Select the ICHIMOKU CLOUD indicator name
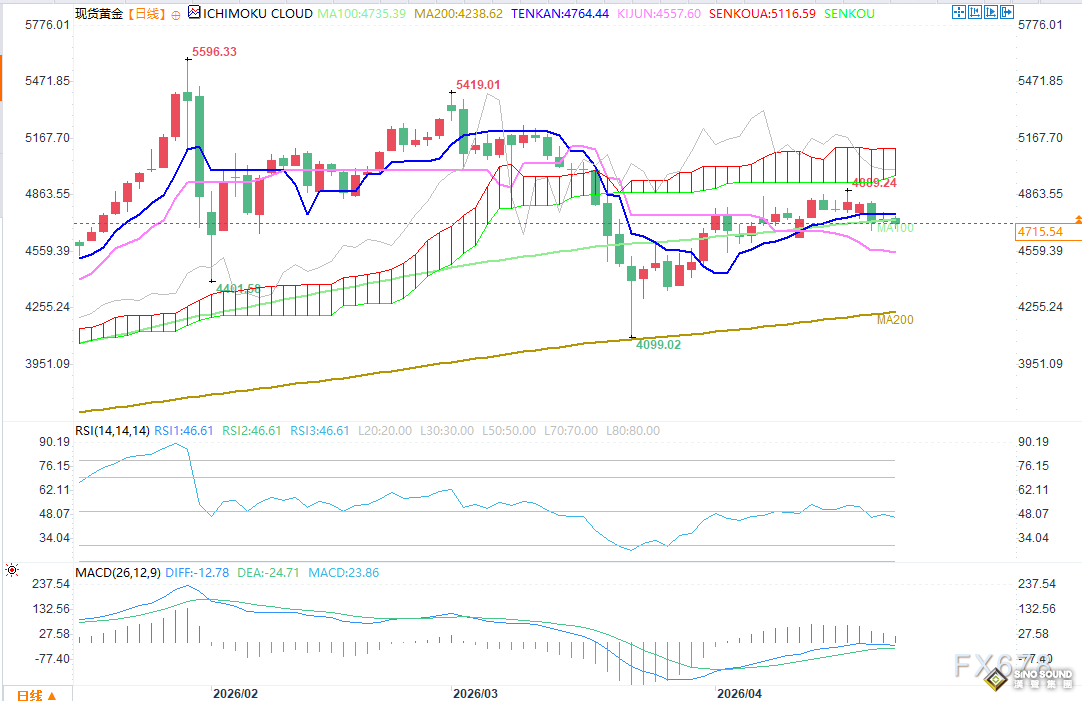Screen dimensions: 1082x701 coord(257,14)
